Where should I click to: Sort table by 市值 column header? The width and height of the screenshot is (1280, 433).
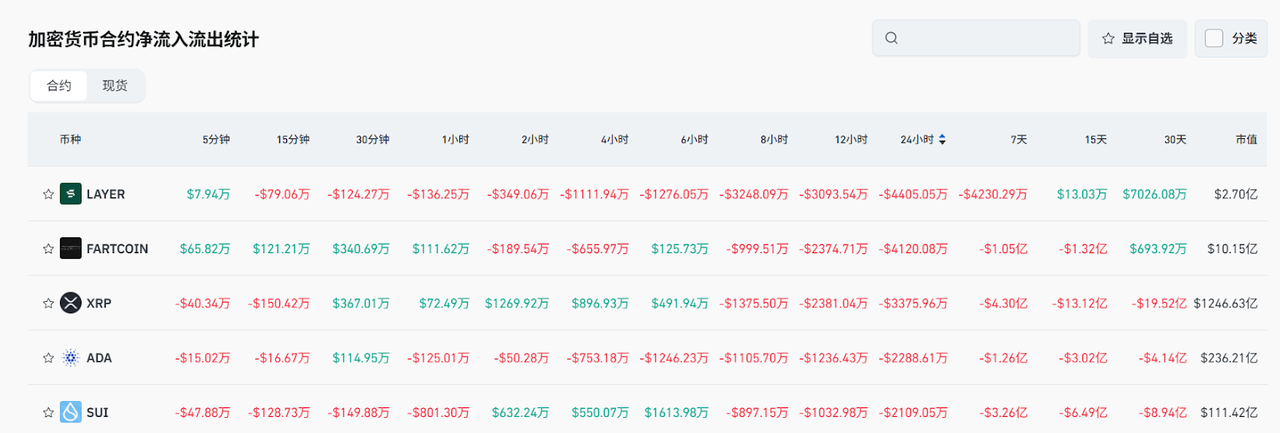(1245, 139)
